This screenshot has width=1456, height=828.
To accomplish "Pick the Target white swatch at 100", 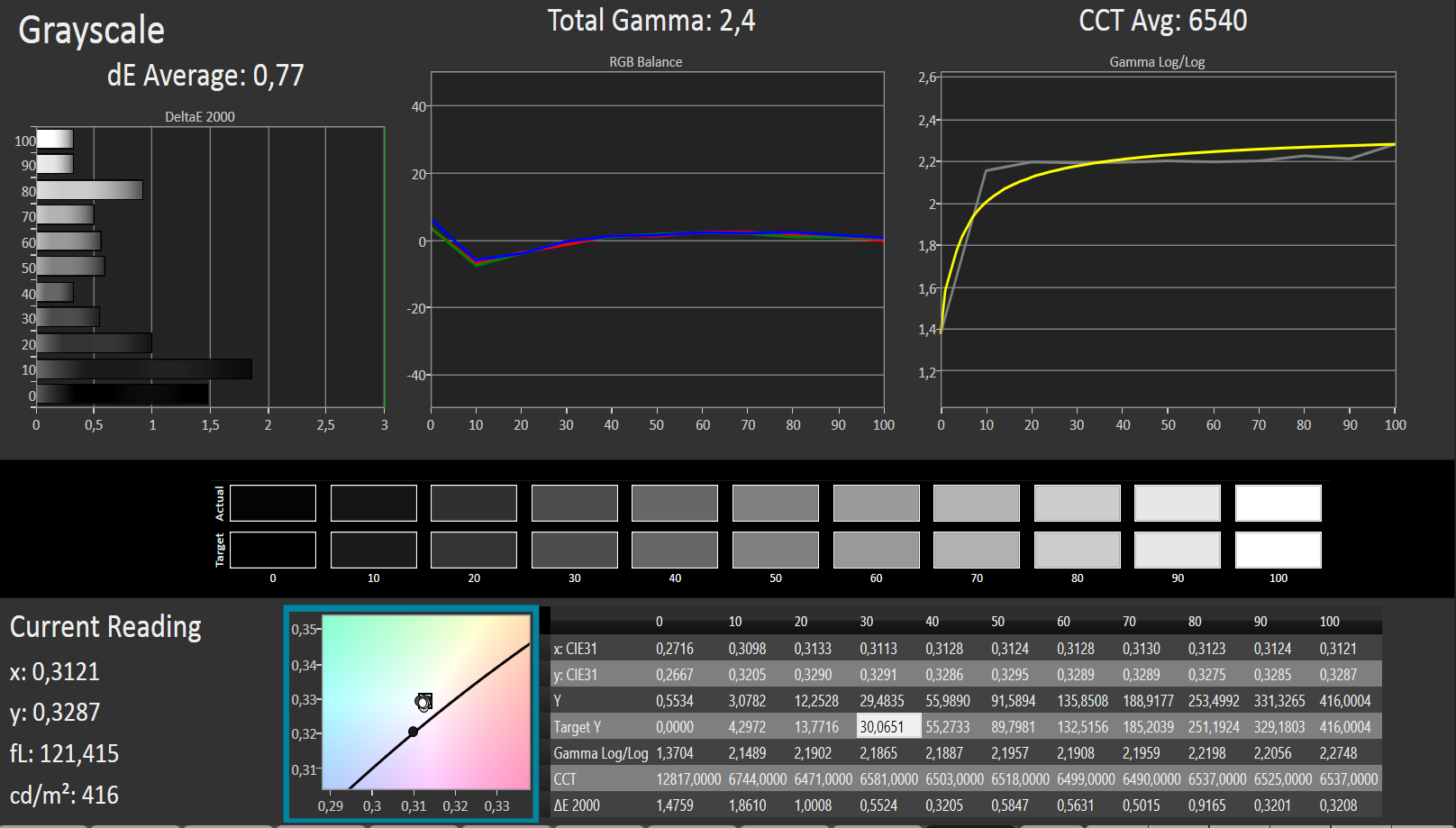I will click(1279, 550).
